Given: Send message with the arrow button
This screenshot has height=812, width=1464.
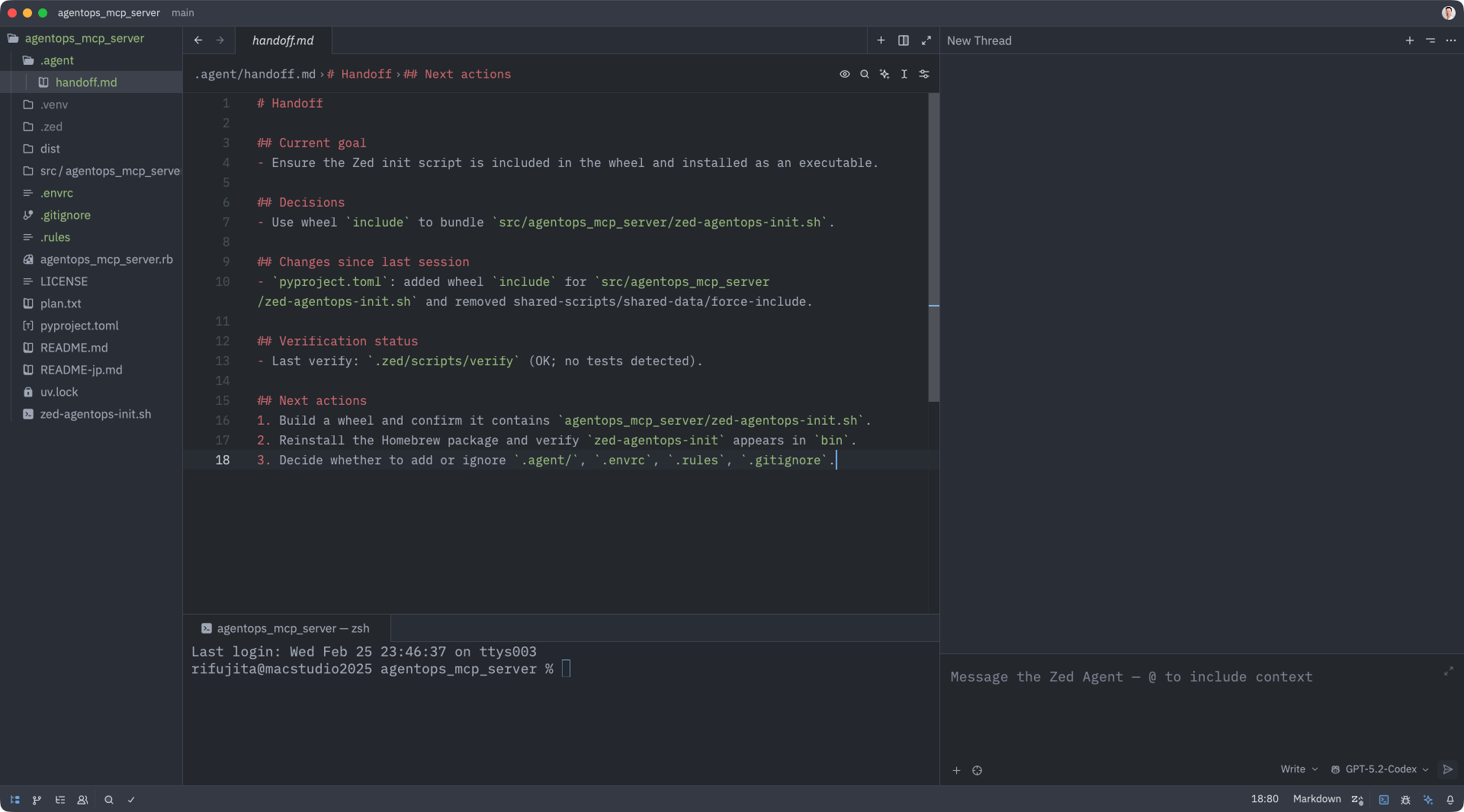Looking at the screenshot, I should pyautogui.click(x=1447, y=769).
